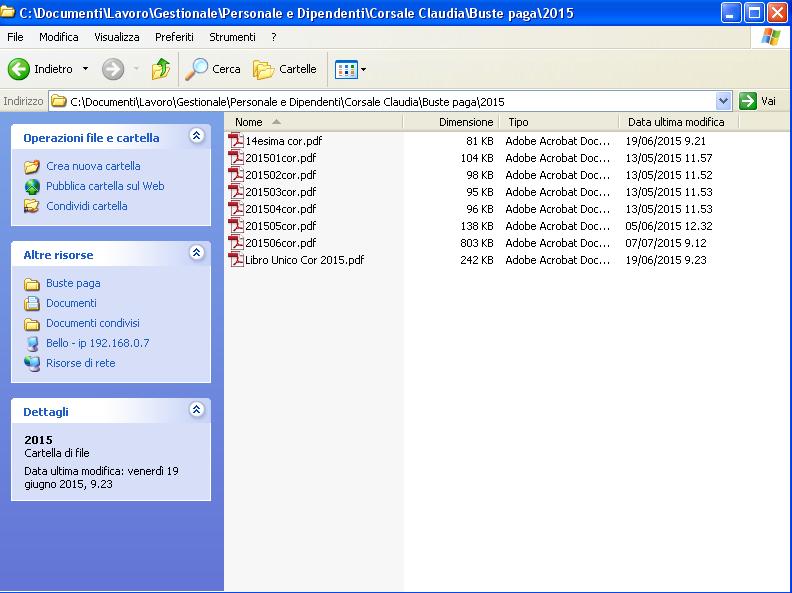792x593 pixels.
Task: Click the PDF icon of 201506cor.pdf
Action: 237,243
